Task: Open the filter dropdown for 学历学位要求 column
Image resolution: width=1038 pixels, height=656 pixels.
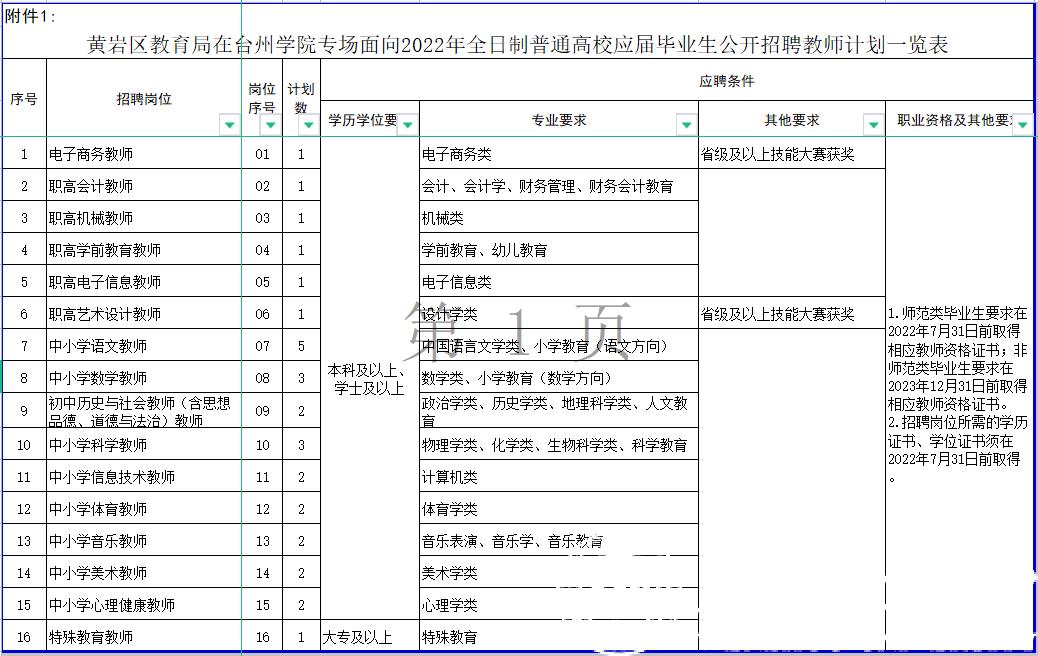Action: pos(408,124)
